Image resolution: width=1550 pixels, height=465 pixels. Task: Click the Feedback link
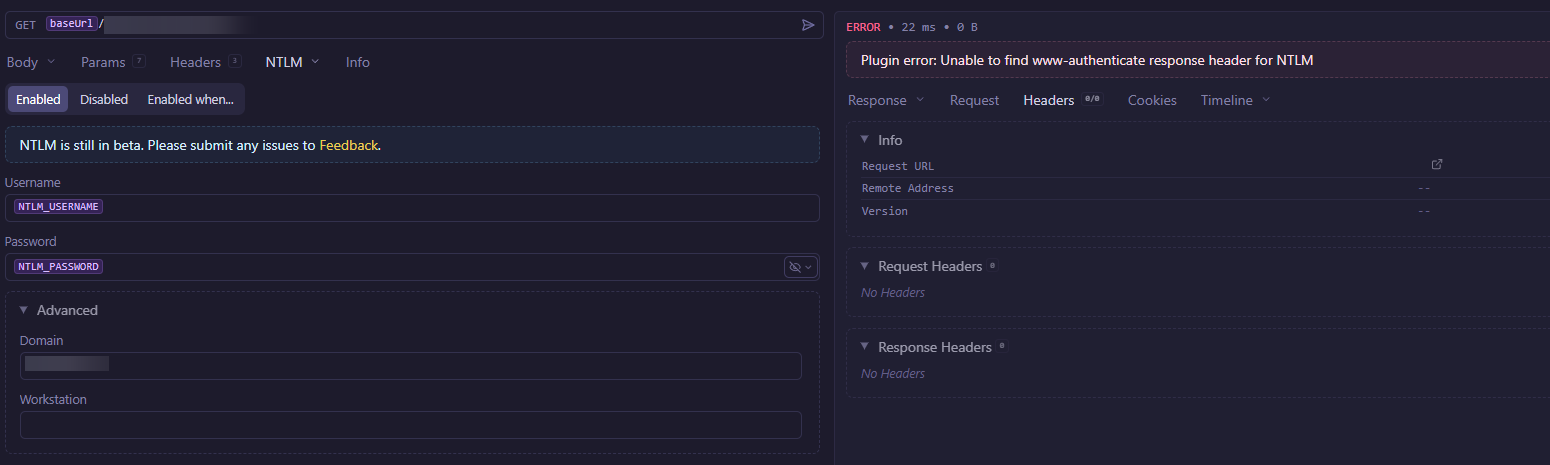(348, 145)
